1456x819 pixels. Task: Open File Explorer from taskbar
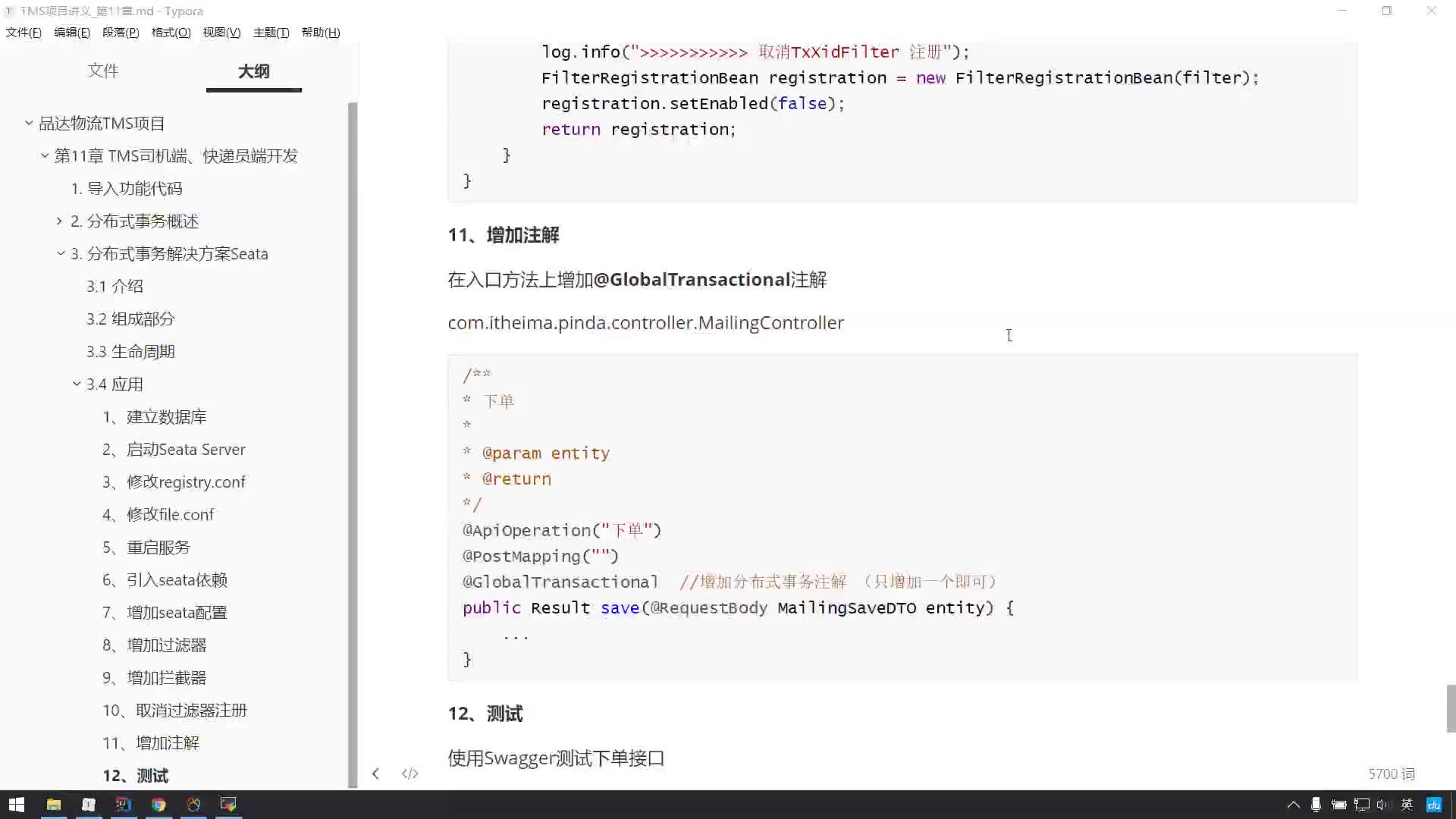pos(53,805)
